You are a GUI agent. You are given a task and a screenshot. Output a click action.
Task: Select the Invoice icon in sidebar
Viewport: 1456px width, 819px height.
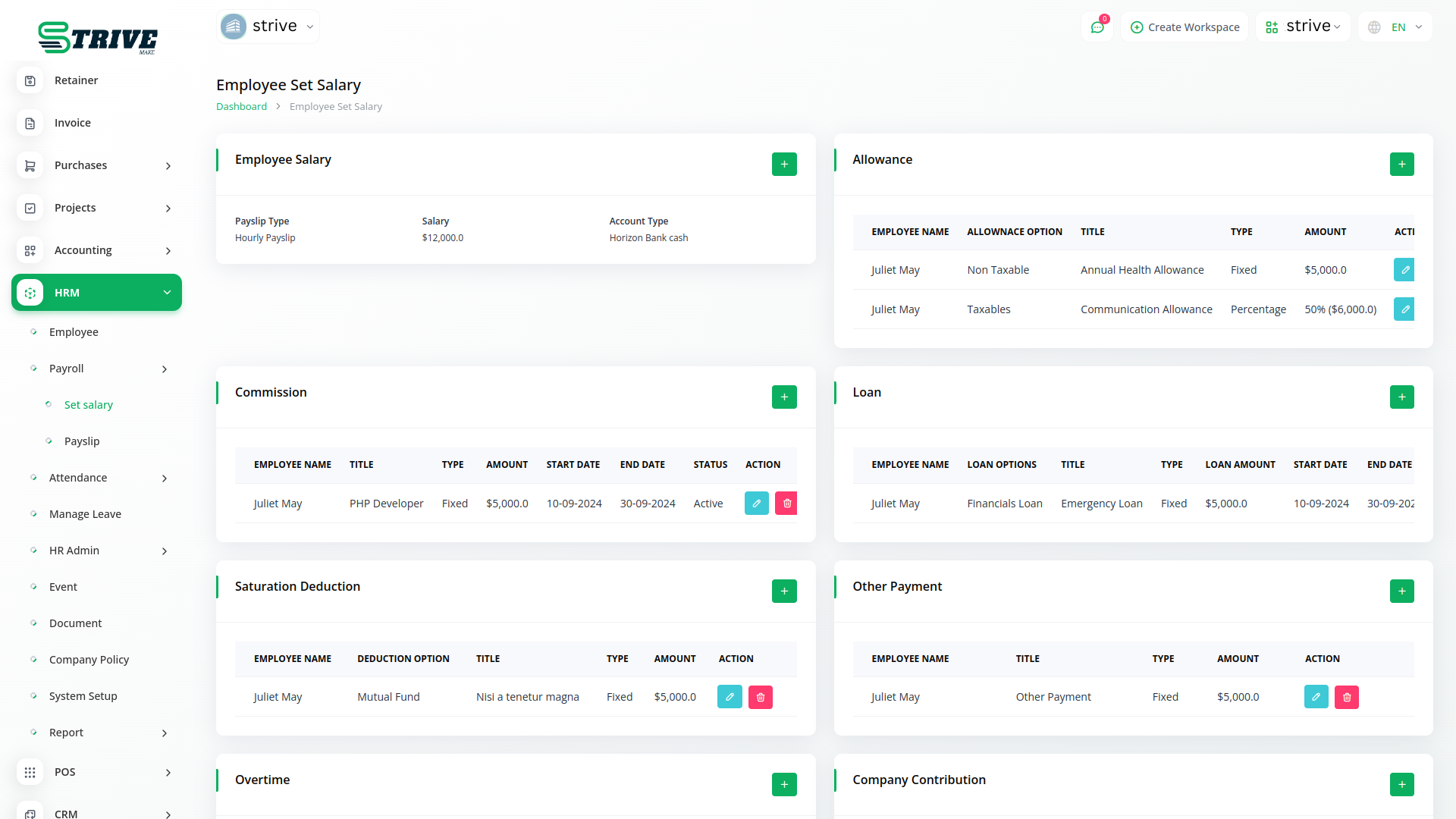(x=30, y=122)
